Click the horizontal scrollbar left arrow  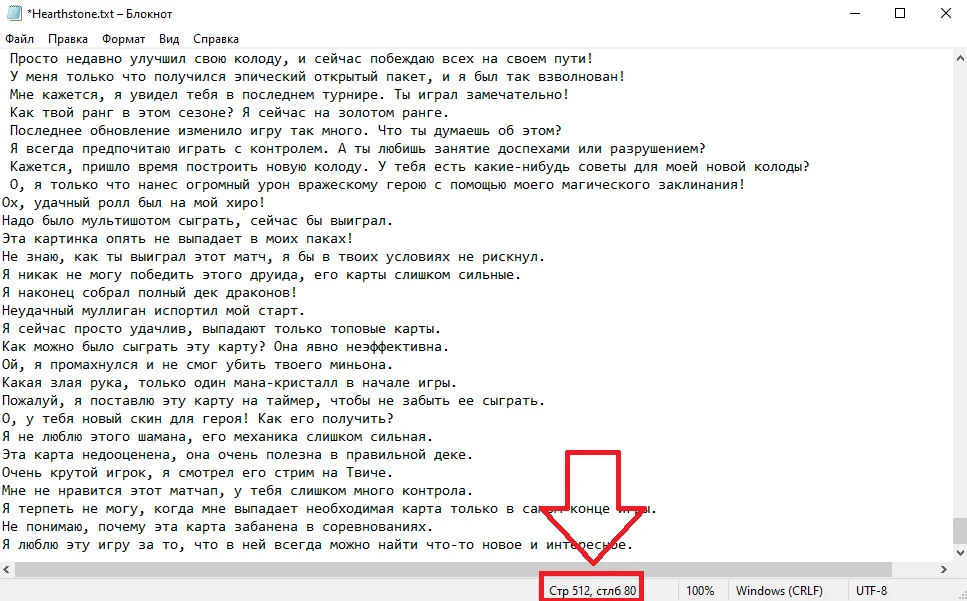tap(6, 570)
